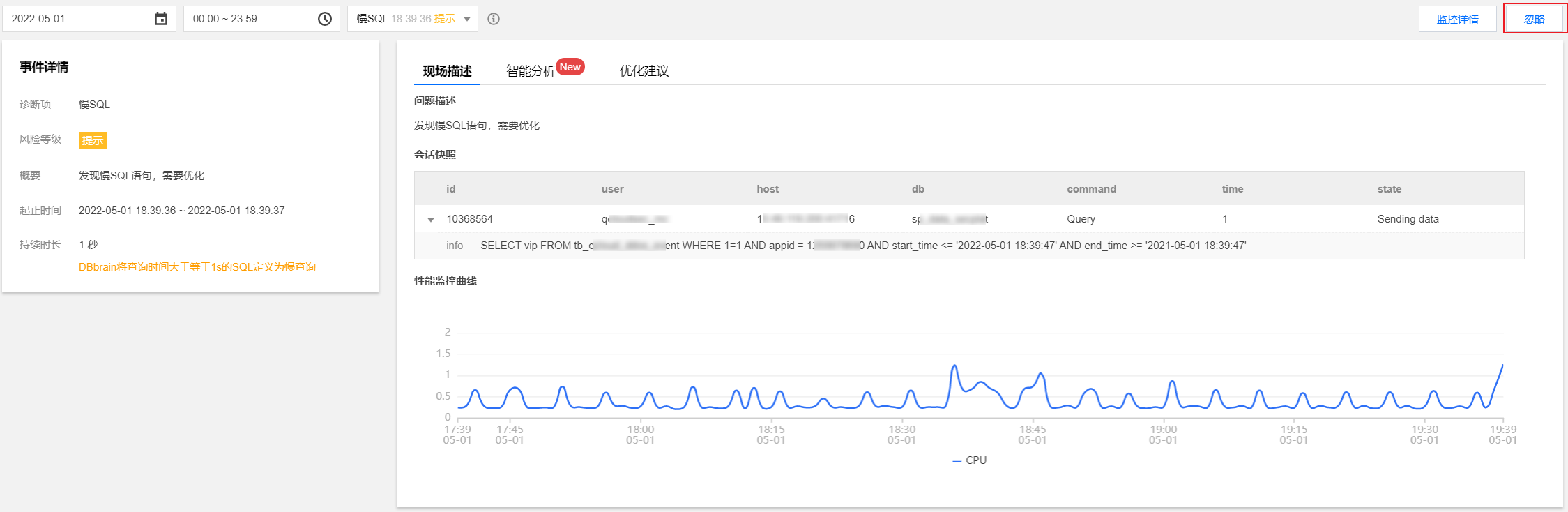Image resolution: width=1568 pixels, height=512 pixels.
Task: Click the clock time range icon
Action: 325,19
